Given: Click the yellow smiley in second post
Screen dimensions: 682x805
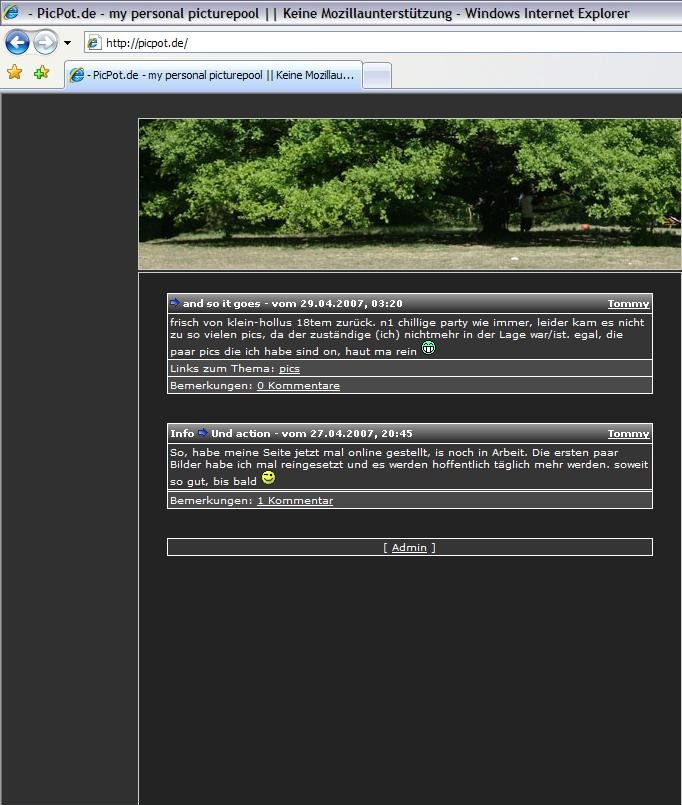Looking at the screenshot, I should point(268,479).
